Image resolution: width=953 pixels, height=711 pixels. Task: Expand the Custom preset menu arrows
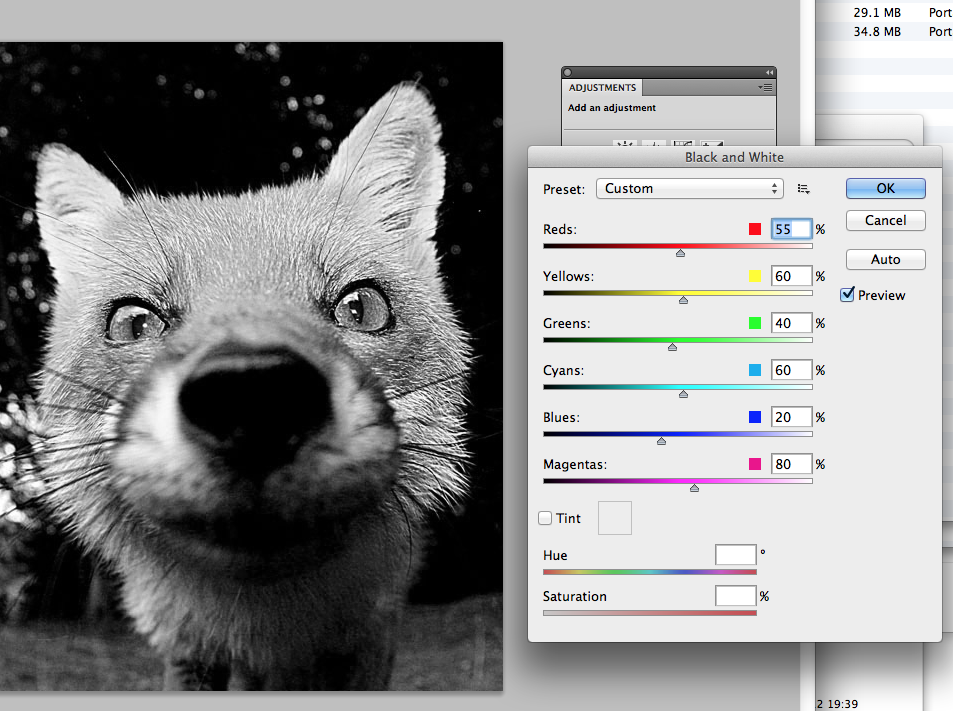pyautogui.click(x=774, y=187)
